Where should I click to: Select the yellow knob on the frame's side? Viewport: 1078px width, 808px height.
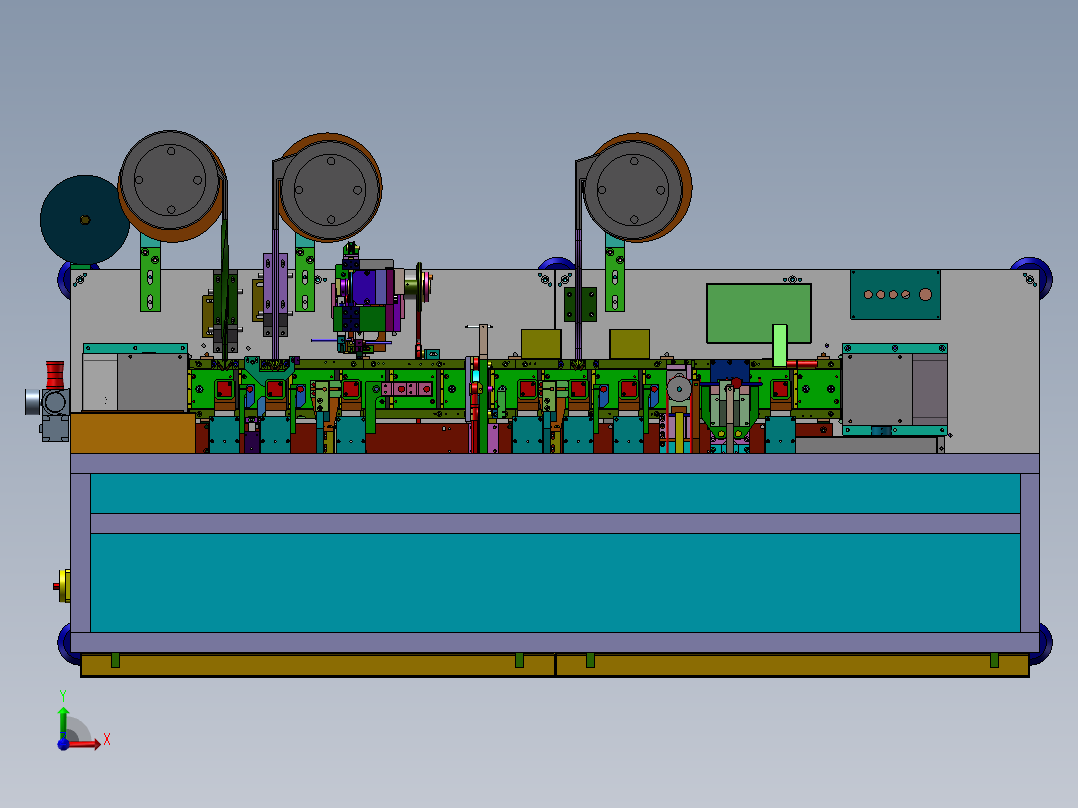(64, 586)
